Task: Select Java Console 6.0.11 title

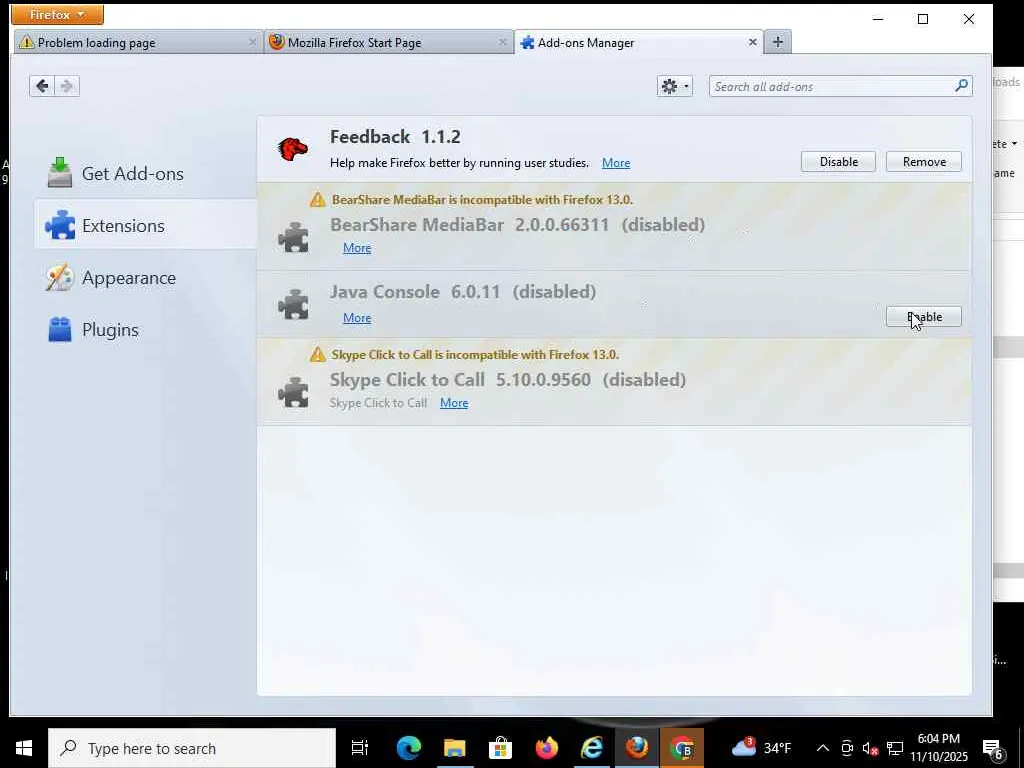Action: pos(415,292)
